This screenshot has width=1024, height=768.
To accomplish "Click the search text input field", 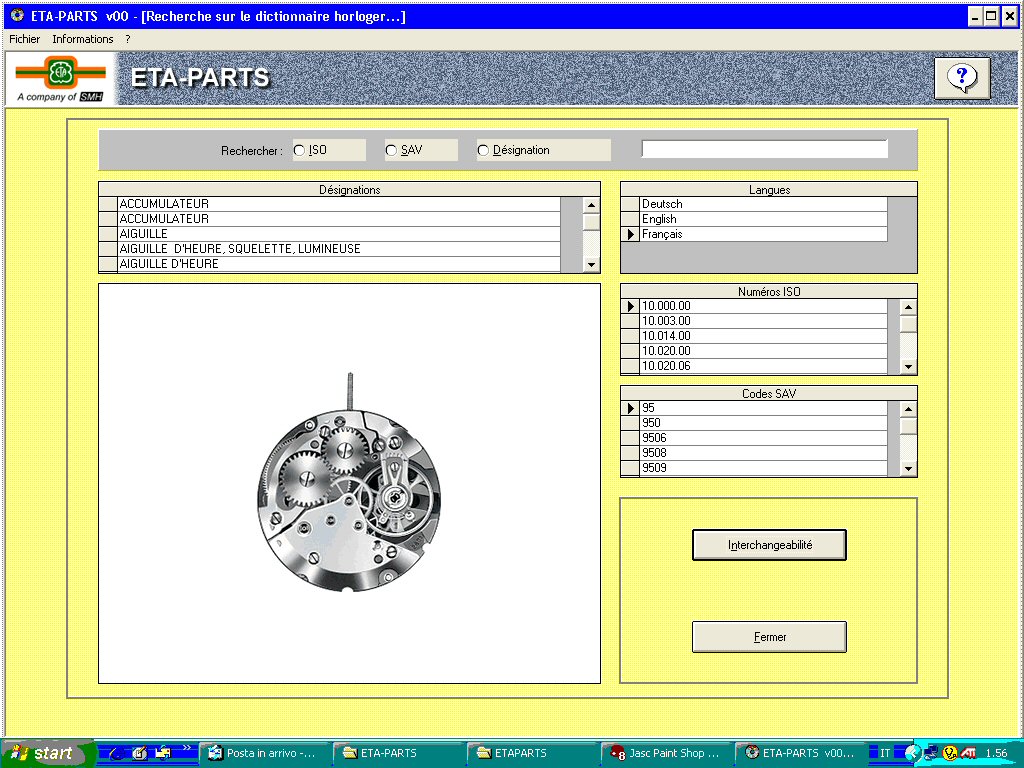I will 764,149.
